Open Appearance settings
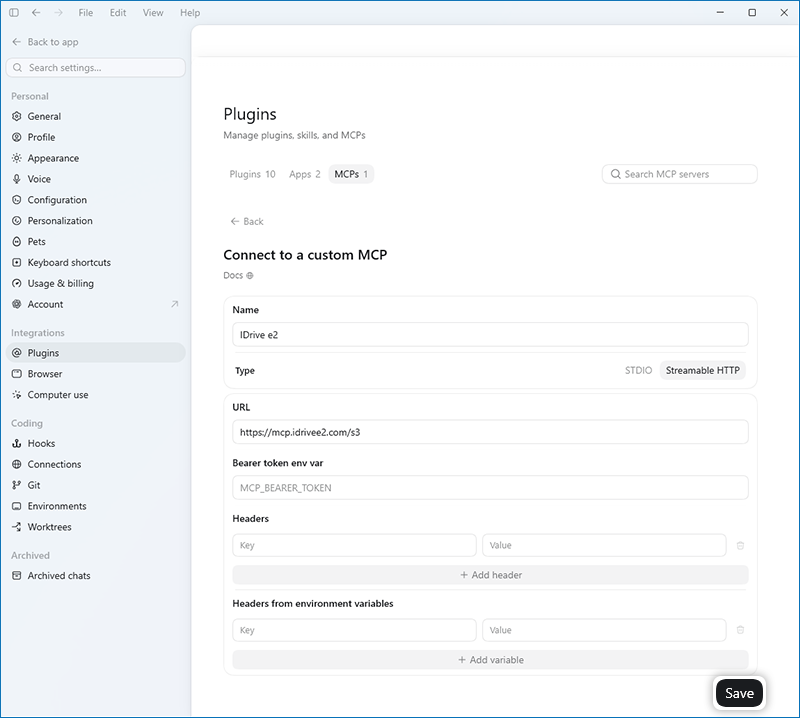 [x=96, y=158]
